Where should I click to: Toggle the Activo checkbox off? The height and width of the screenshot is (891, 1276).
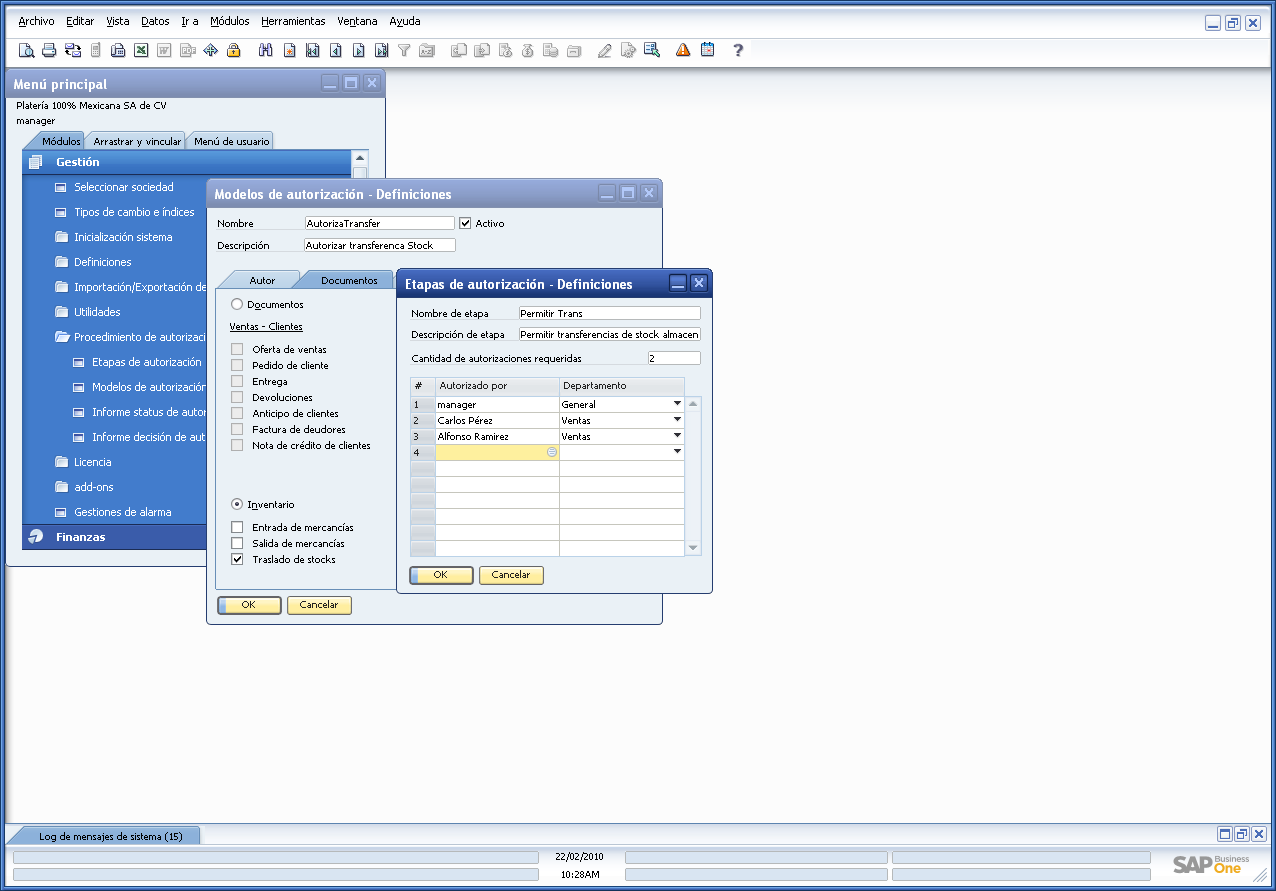(465, 223)
